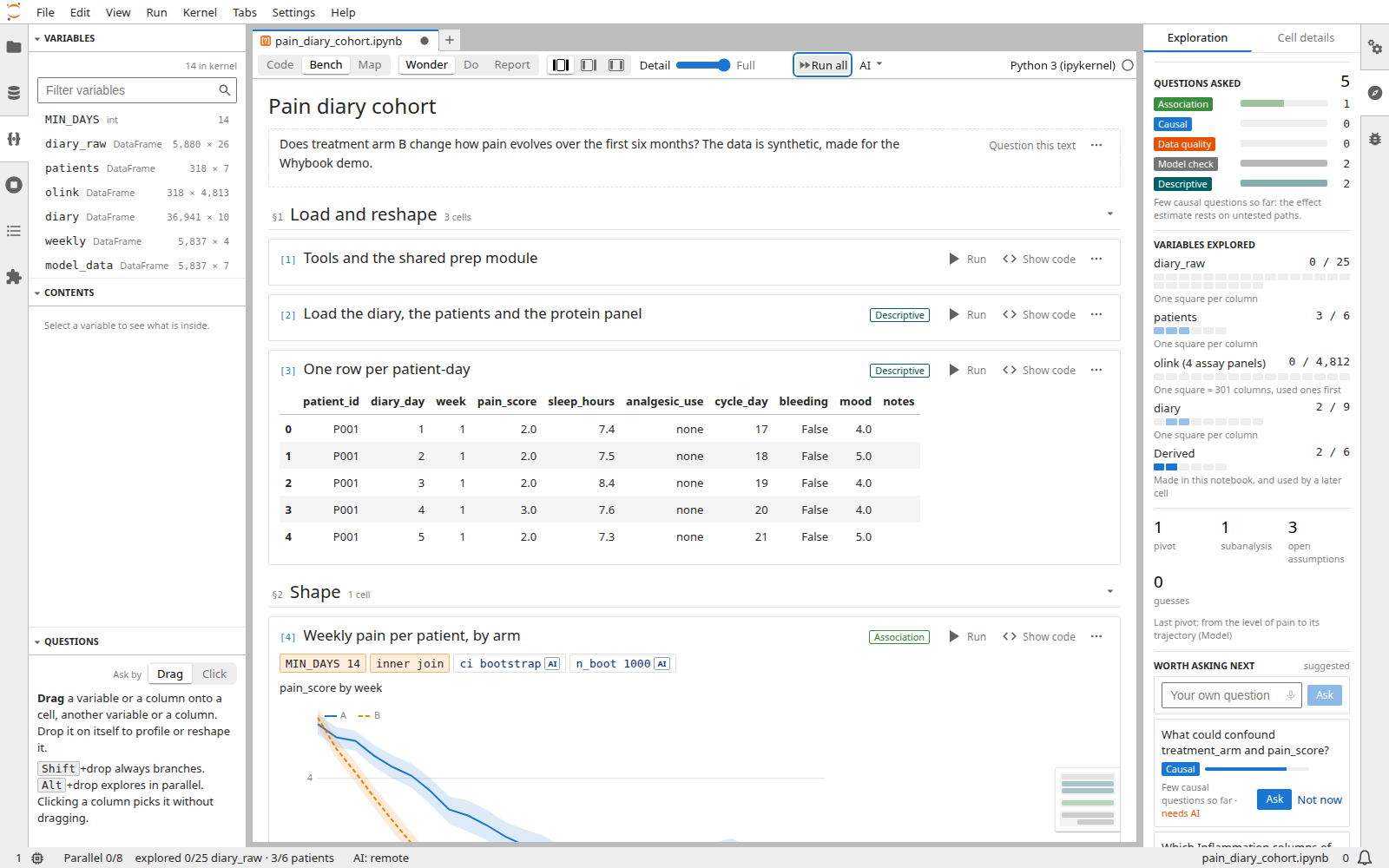Switch Ask by mode to Click
The width and height of the screenshot is (1389, 868).
click(x=214, y=674)
